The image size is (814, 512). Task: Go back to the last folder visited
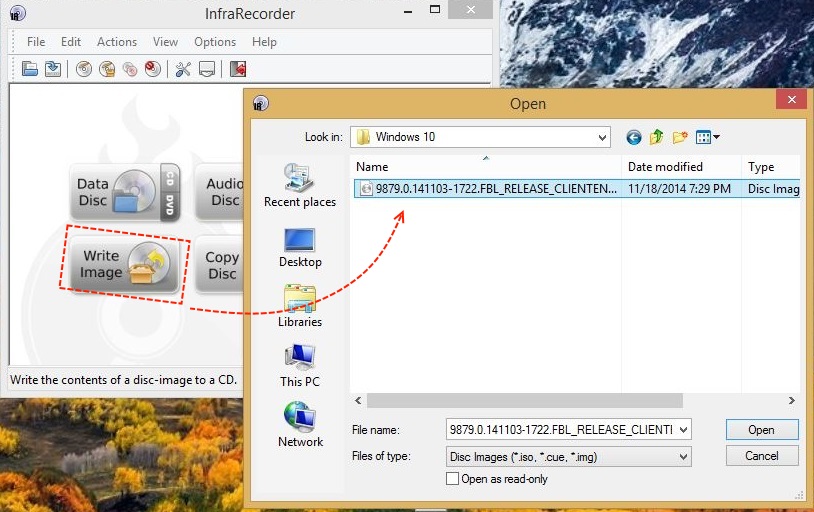point(633,137)
